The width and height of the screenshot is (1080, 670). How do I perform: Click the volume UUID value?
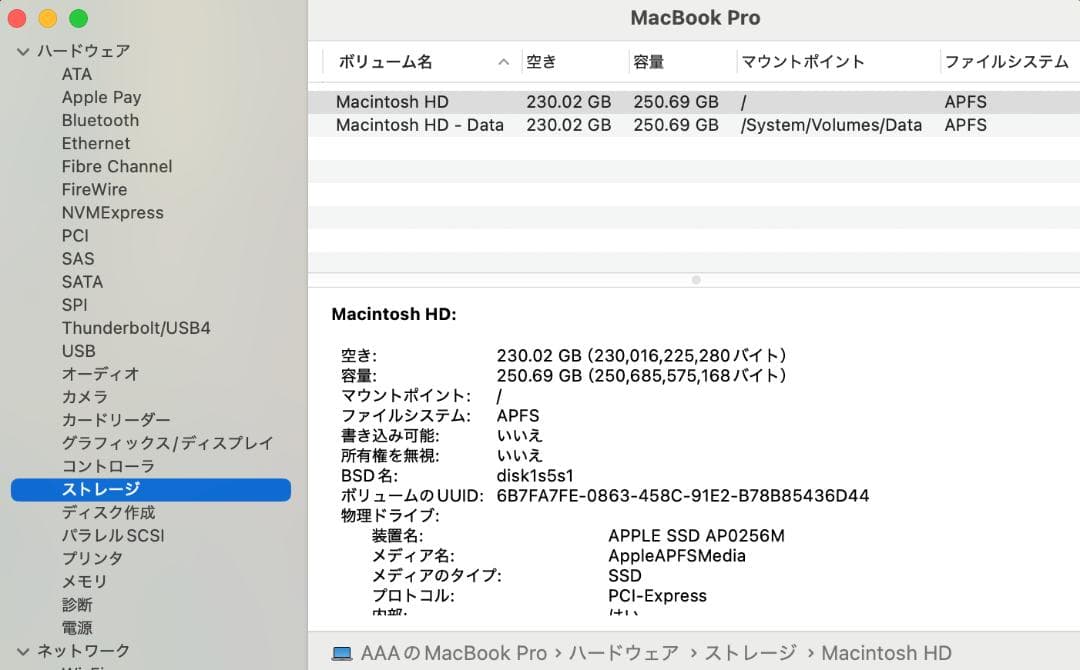pos(683,496)
